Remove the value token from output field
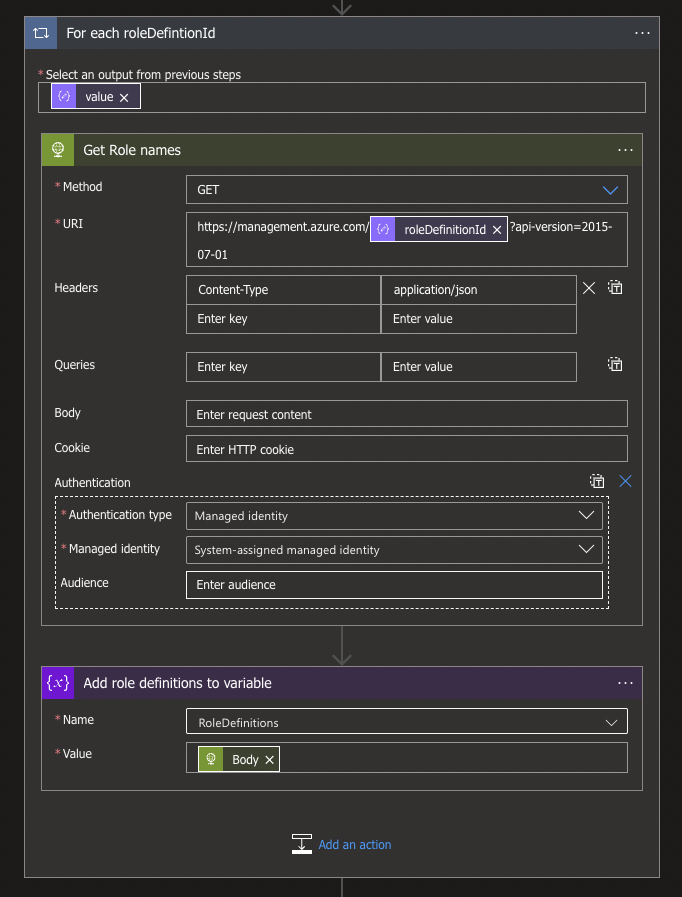Screen dimensions: 682x897 point(124,97)
